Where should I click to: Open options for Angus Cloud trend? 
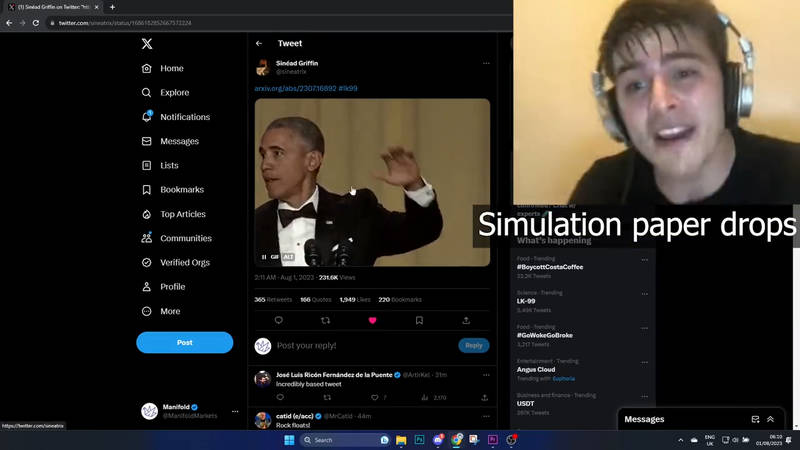645,362
